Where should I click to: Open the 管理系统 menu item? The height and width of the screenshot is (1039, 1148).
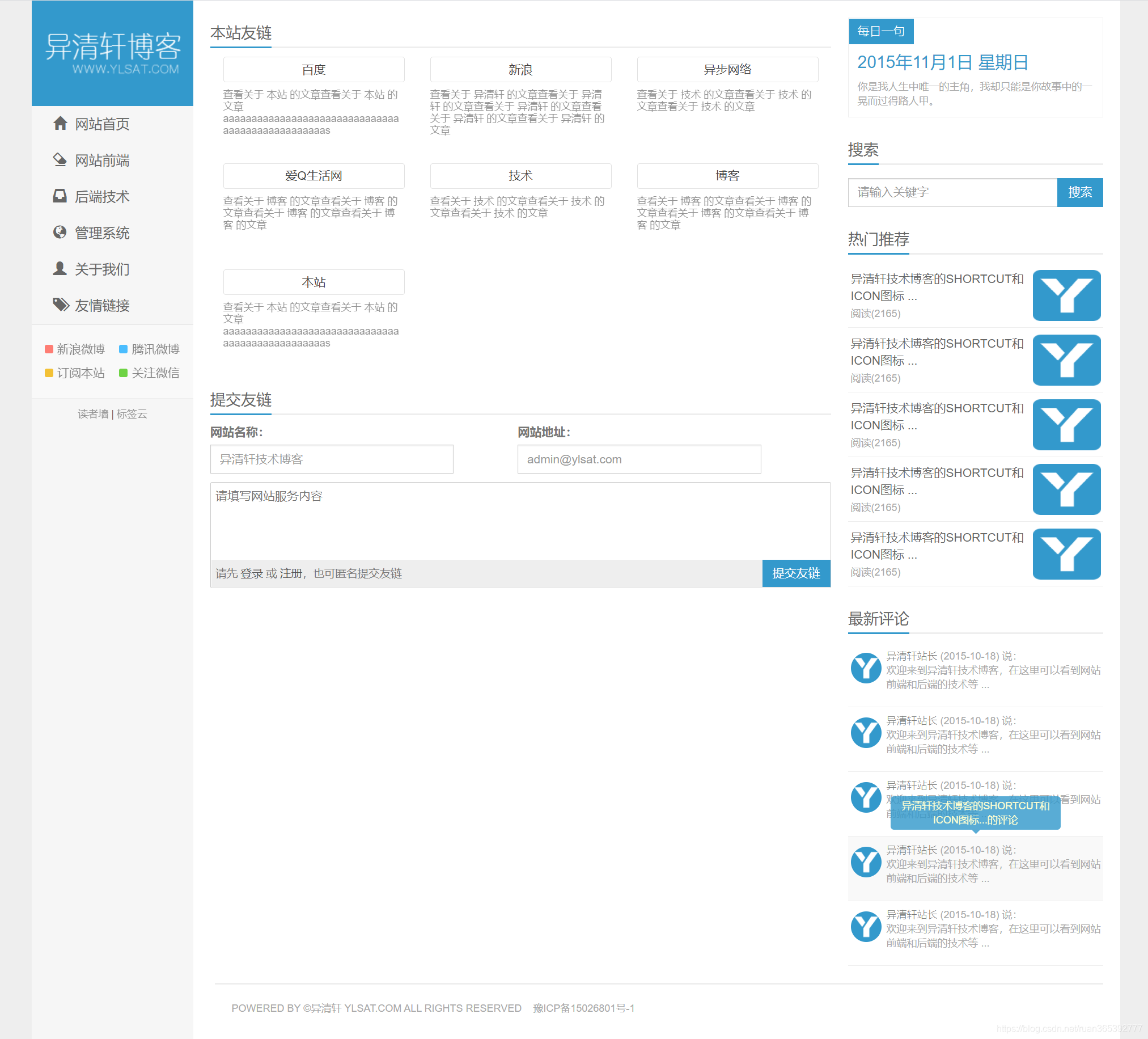click(x=102, y=233)
